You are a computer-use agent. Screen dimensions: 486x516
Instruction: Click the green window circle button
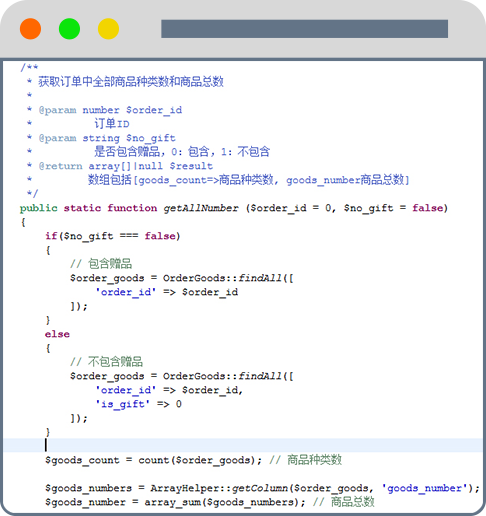coord(69,29)
